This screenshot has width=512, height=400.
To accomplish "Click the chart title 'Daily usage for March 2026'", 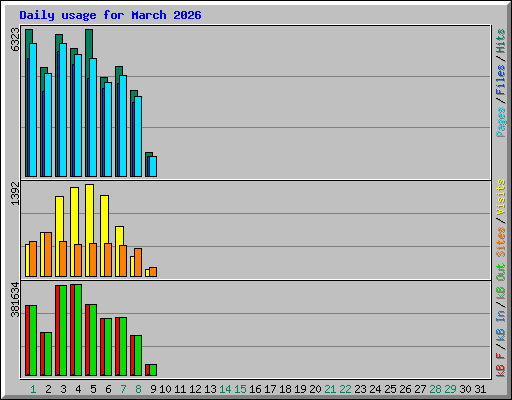I will 110,15.
